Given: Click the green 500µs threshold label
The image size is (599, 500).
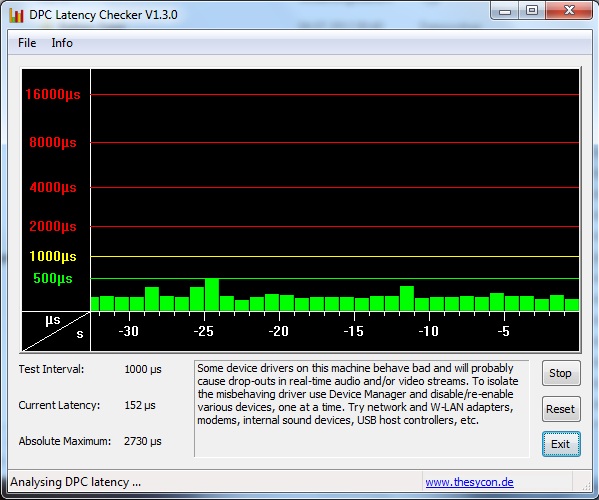Looking at the screenshot, I should coord(53,278).
